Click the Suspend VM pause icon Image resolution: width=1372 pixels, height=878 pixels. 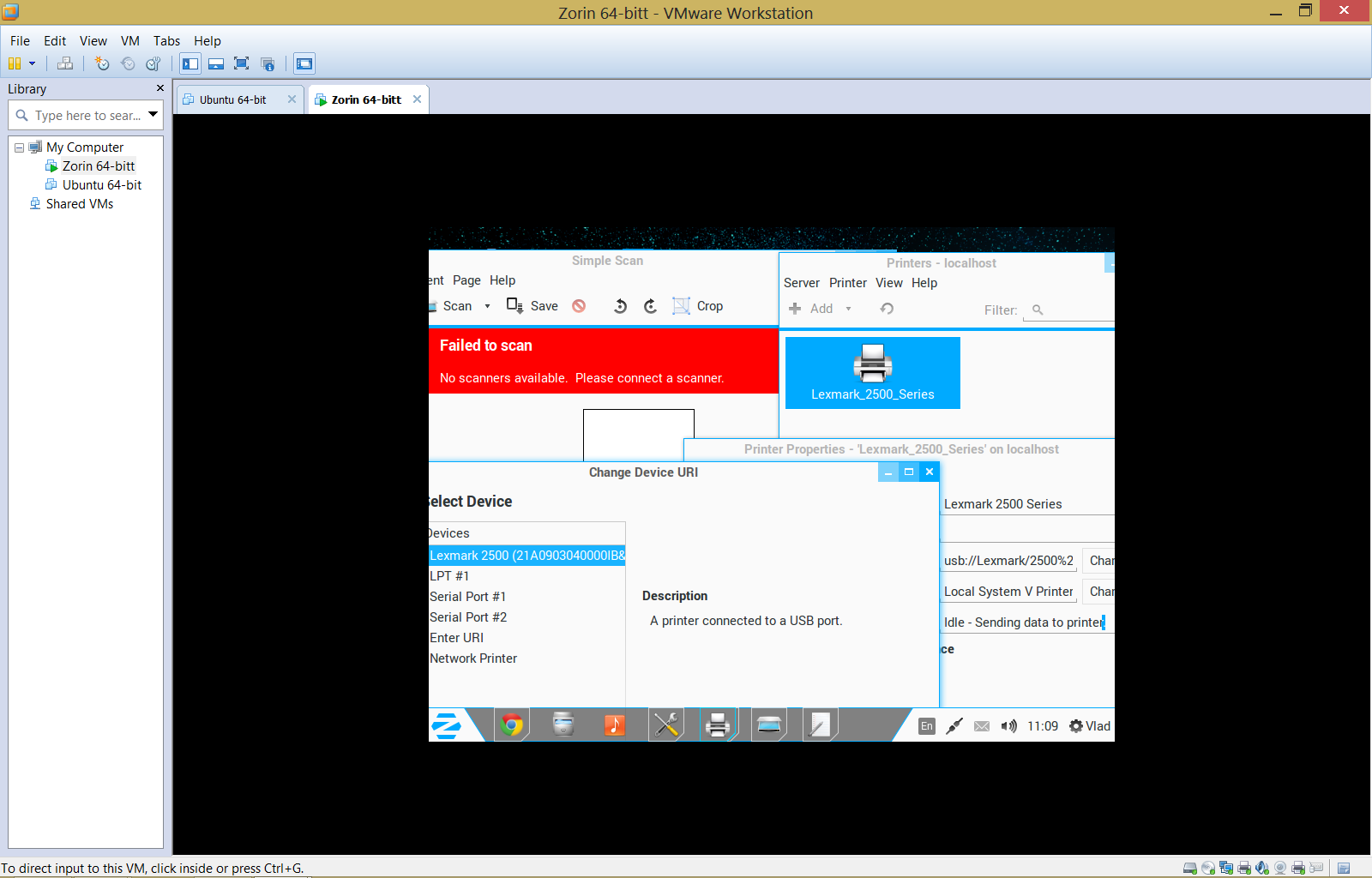click(14, 63)
